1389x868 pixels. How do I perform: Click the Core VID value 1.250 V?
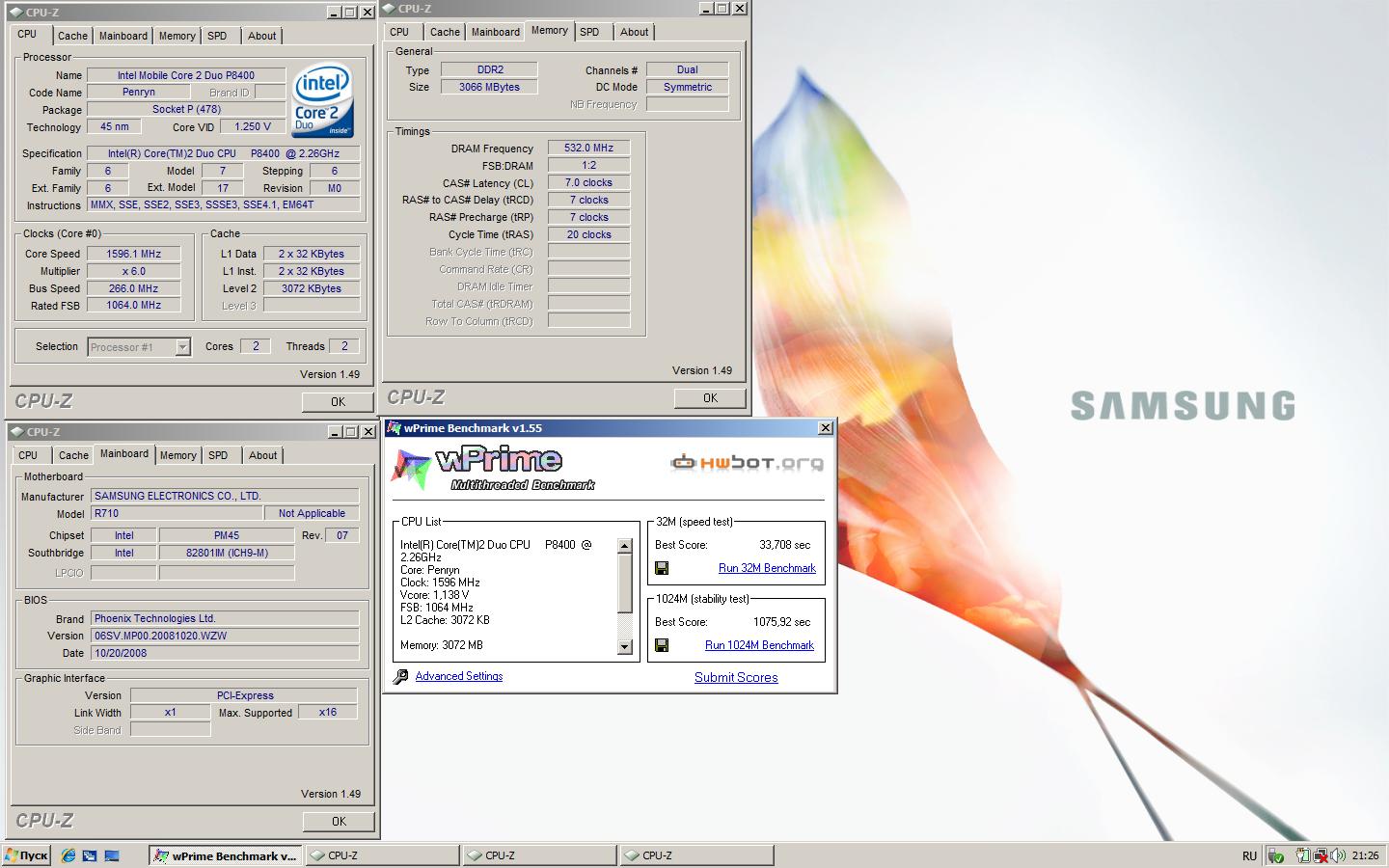(x=253, y=127)
